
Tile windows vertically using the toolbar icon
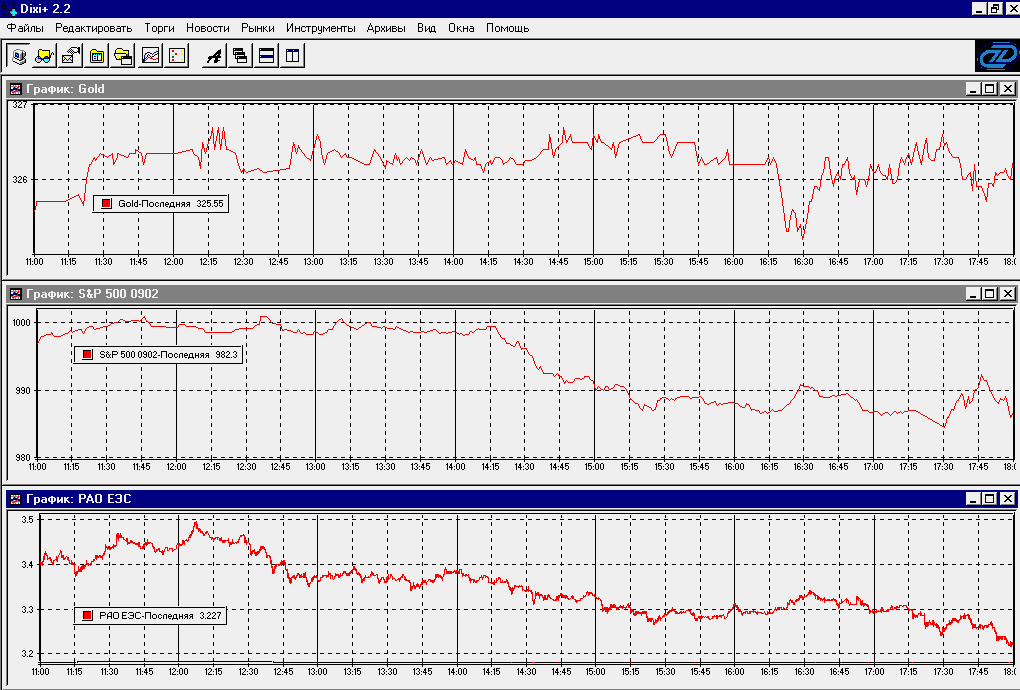[293, 56]
